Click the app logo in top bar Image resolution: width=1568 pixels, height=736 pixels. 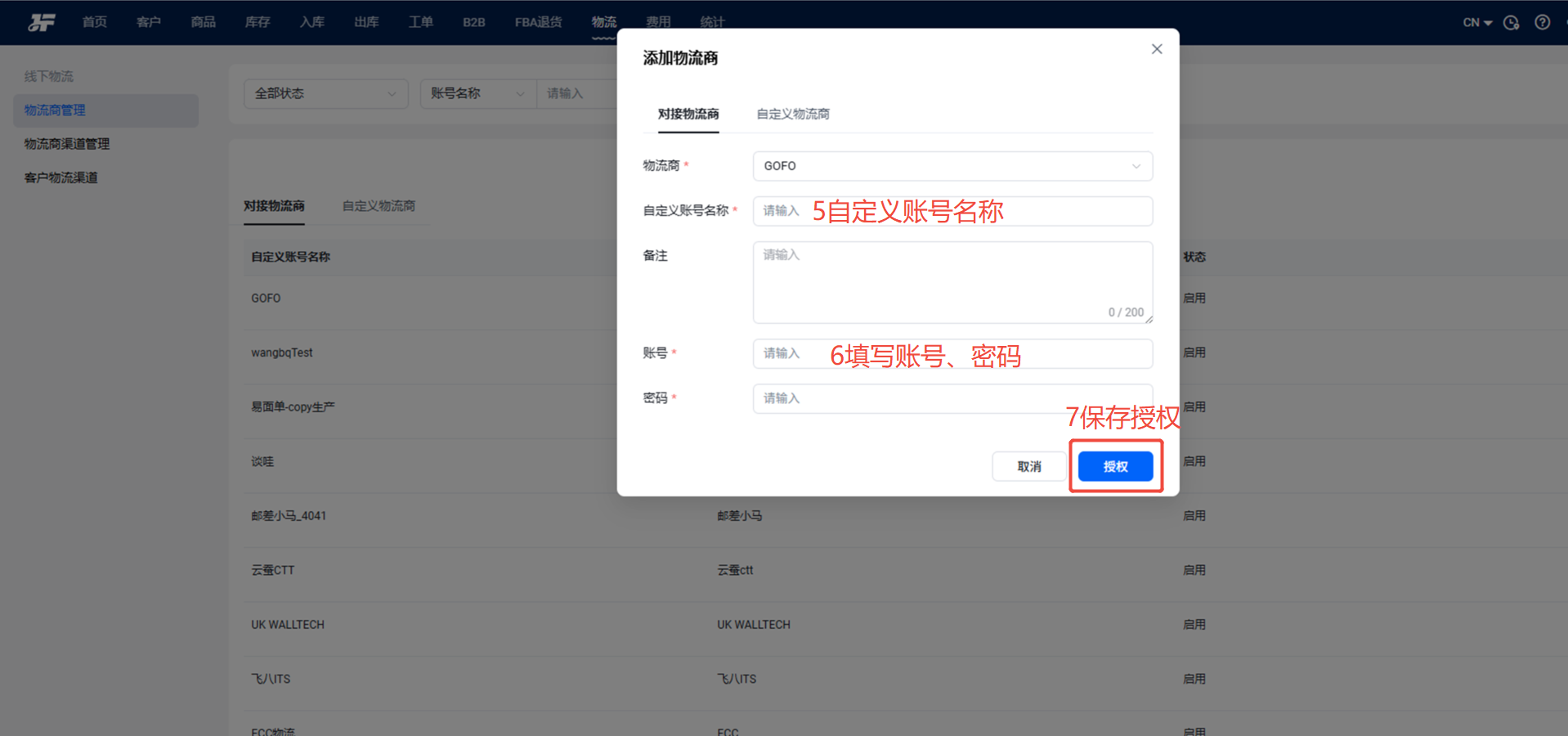point(42,22)
